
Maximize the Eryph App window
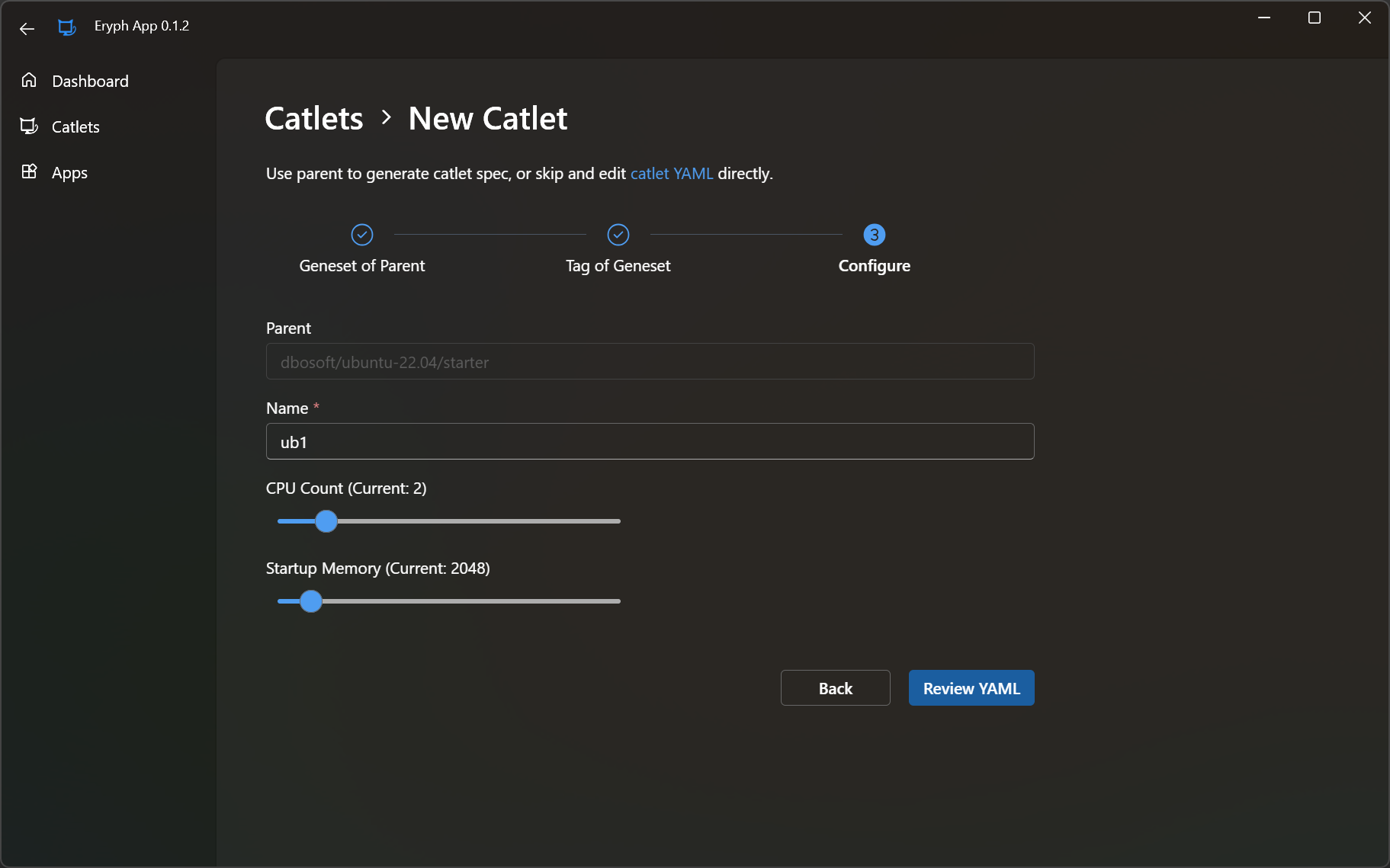pyautogui.click(x=1315, y=18)
